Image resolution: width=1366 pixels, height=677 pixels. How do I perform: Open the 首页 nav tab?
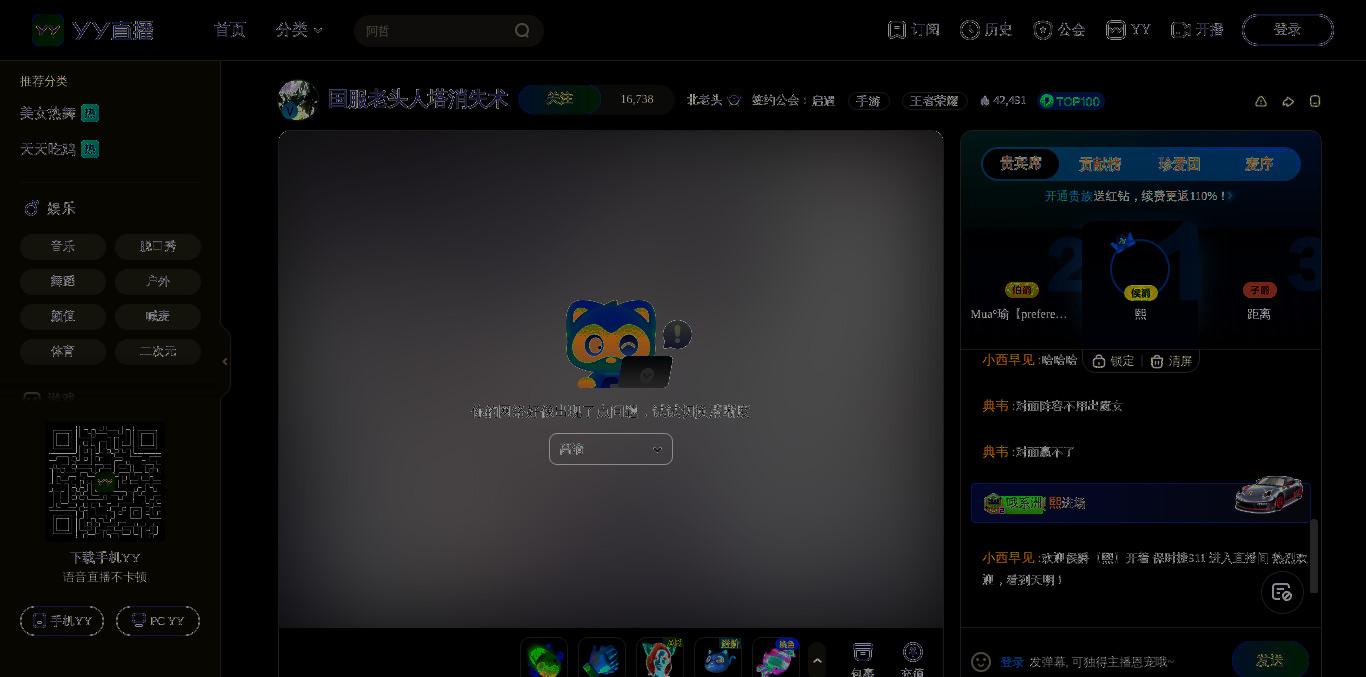click(x=230, y=30)
